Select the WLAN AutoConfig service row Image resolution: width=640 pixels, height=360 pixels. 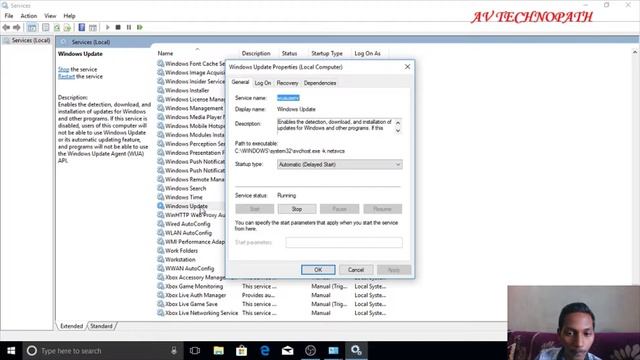(x=191, y=233)
